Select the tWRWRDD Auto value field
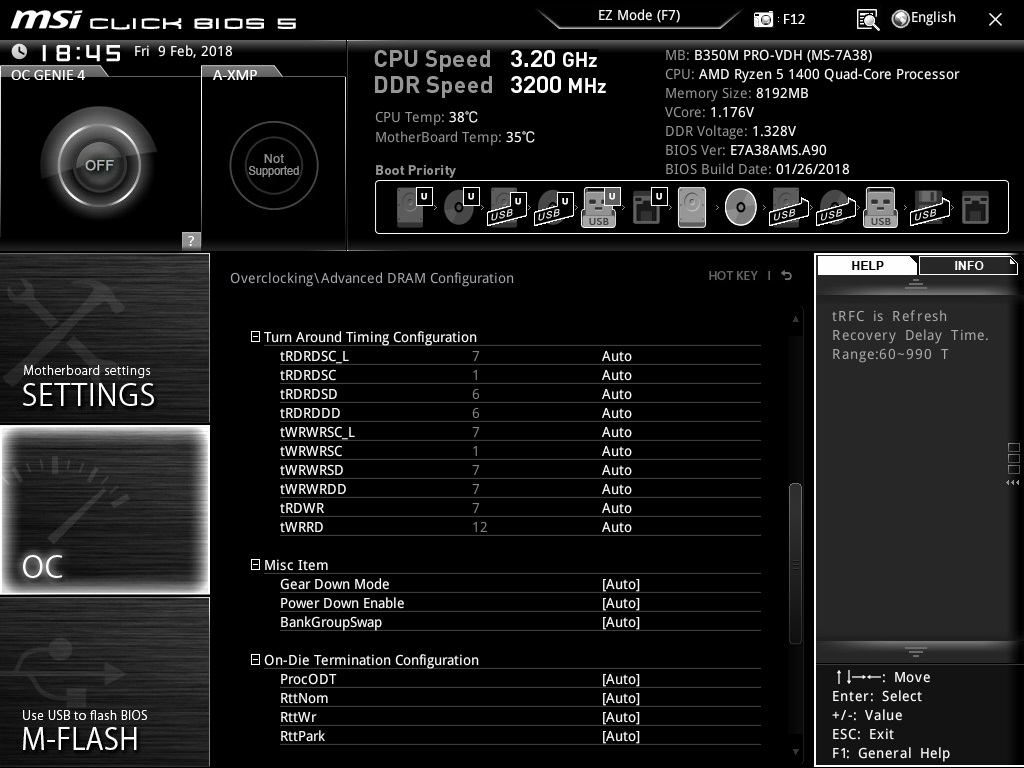1024x768 pixels. [616, 488]
